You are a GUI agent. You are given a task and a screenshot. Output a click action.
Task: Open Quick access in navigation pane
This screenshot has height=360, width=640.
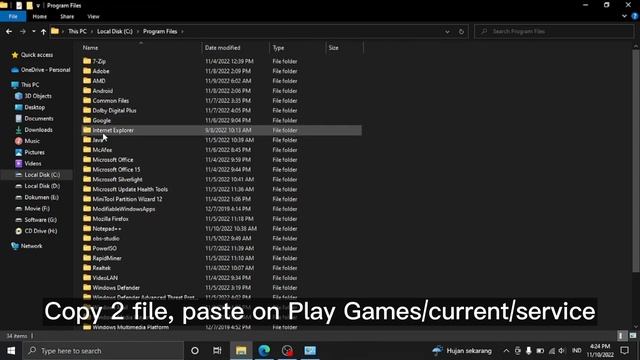(x=36, y=55)
